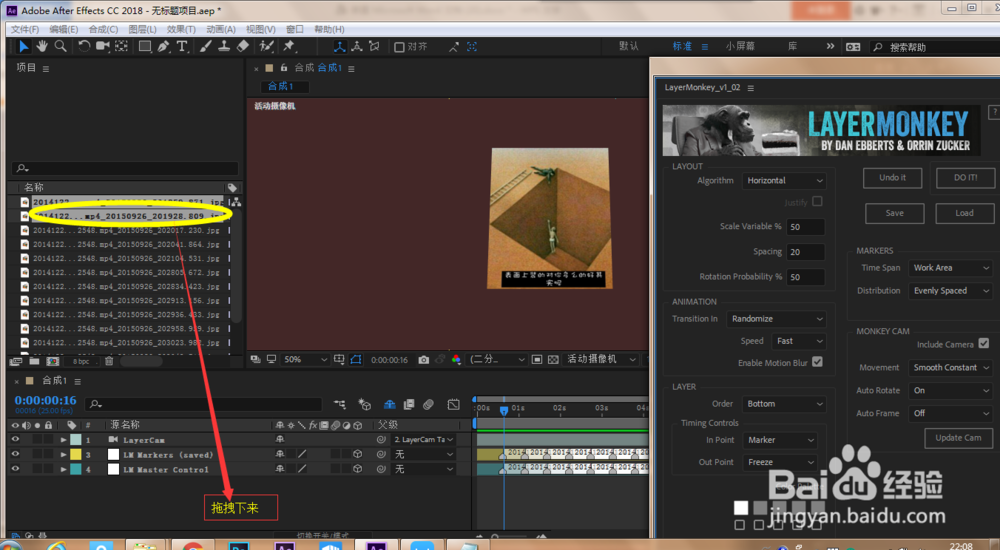Click the snapshot camera icon in viewer
The width and height of the screenshot is (1000, 550).
pyautogui.click(x=423, y=360)
